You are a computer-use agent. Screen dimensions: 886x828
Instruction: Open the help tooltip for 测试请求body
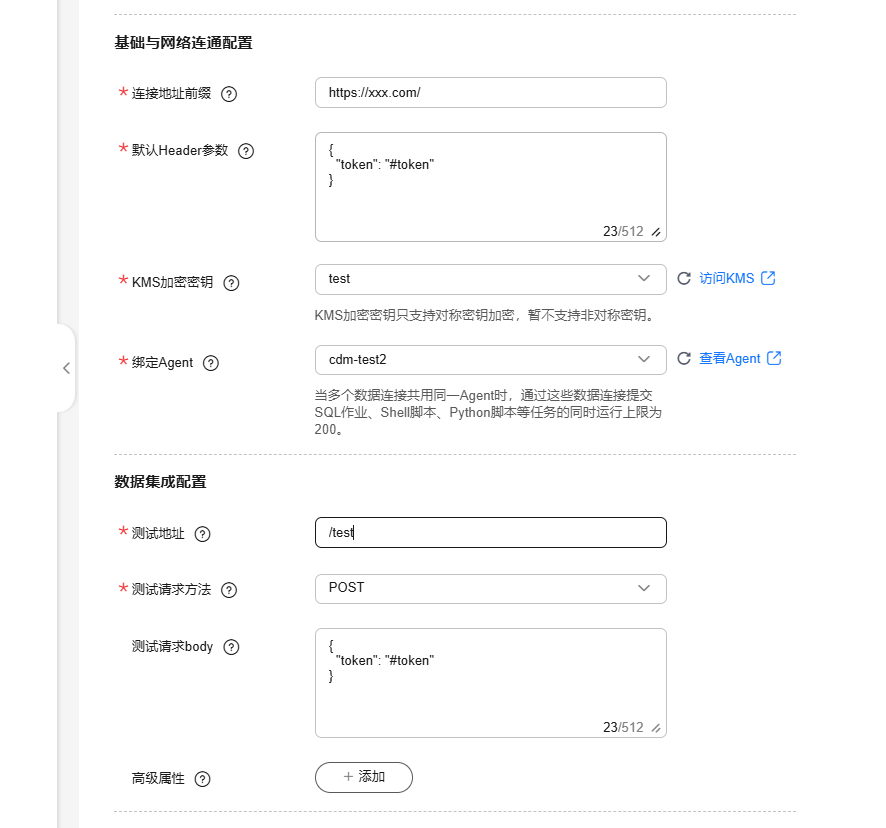[232, 647]
